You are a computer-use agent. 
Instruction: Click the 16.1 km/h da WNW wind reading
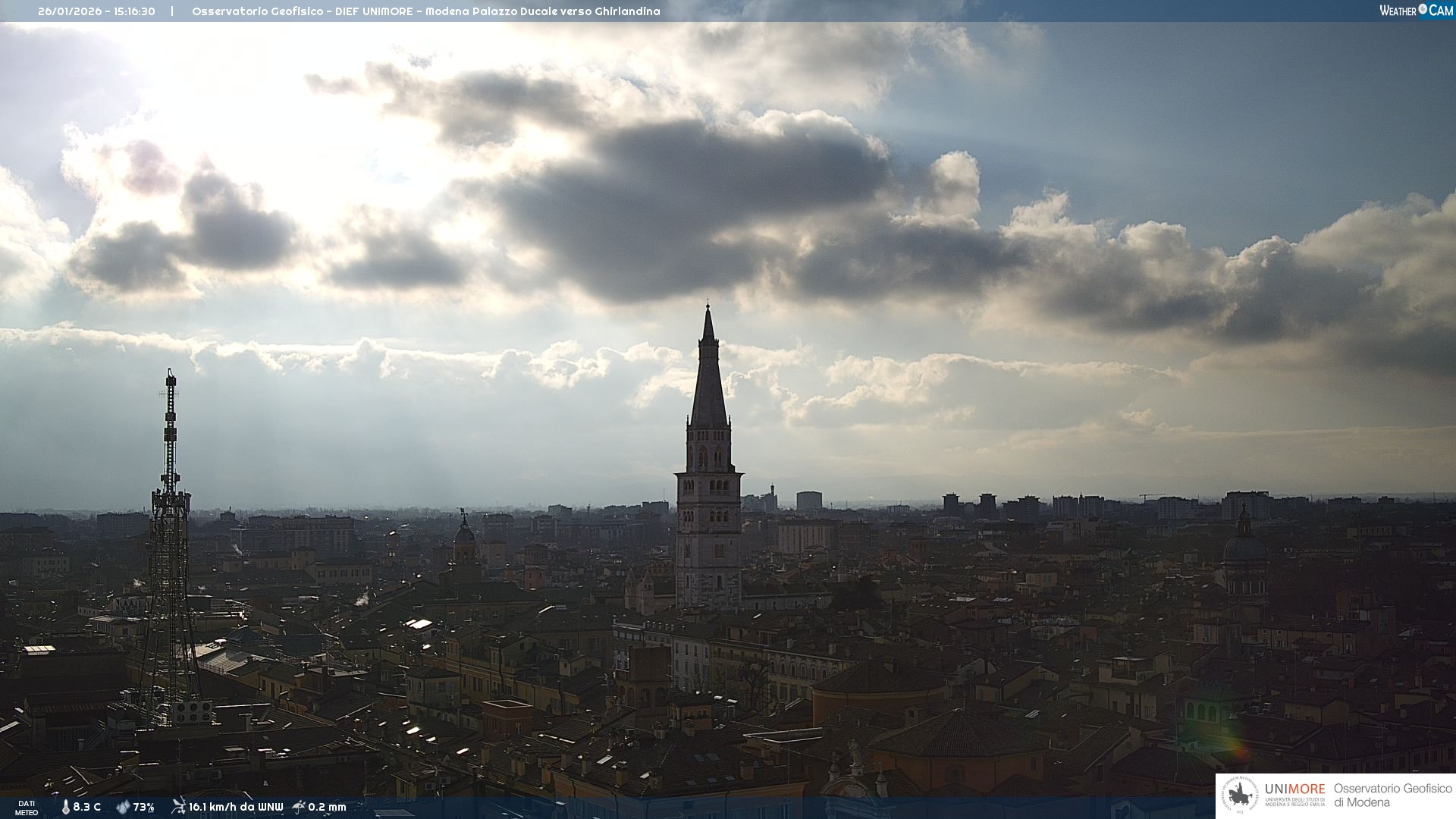[x=236, y=807]
